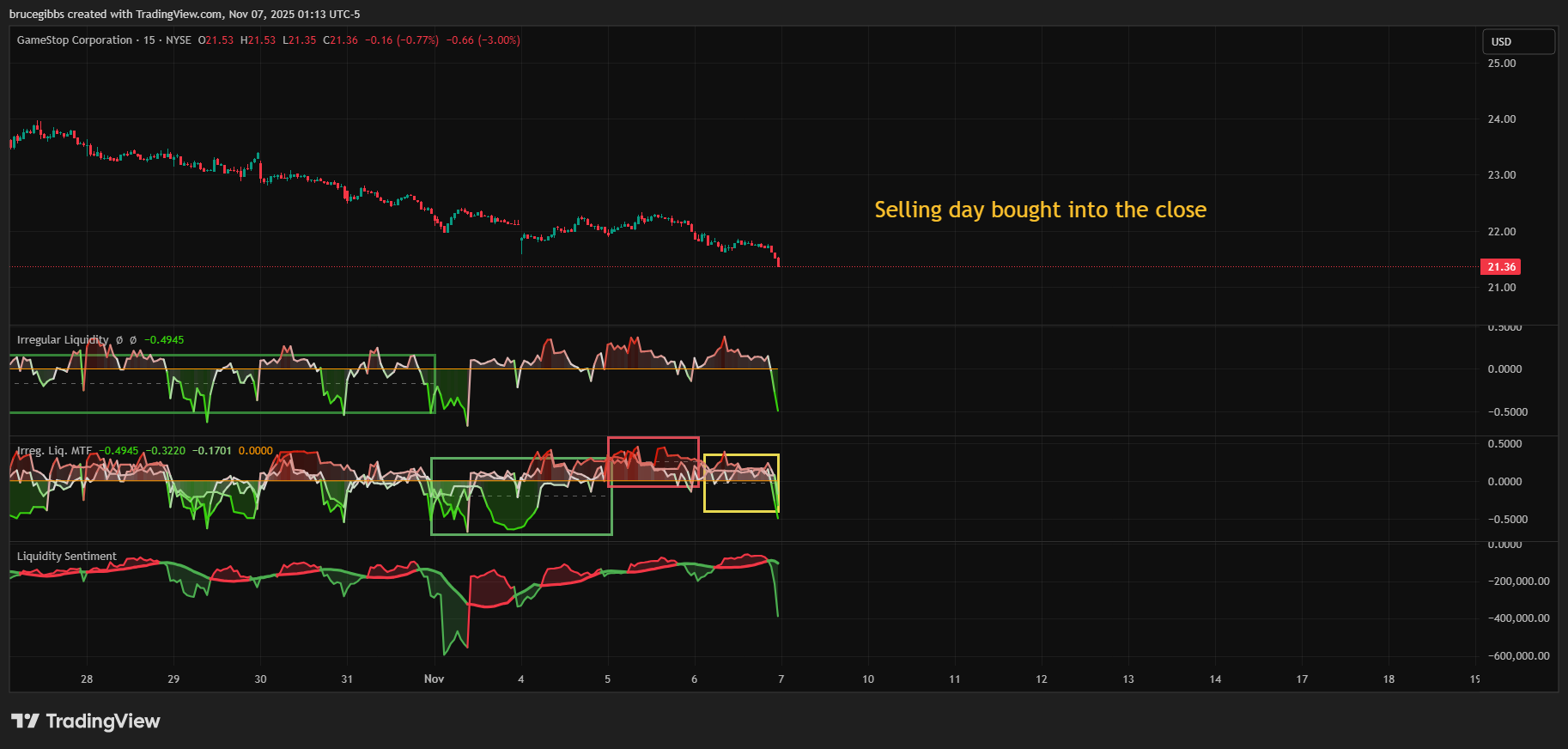Click the TradingView wordmark text at bottom
The image size is (1568, 749).
click(103, 721)
